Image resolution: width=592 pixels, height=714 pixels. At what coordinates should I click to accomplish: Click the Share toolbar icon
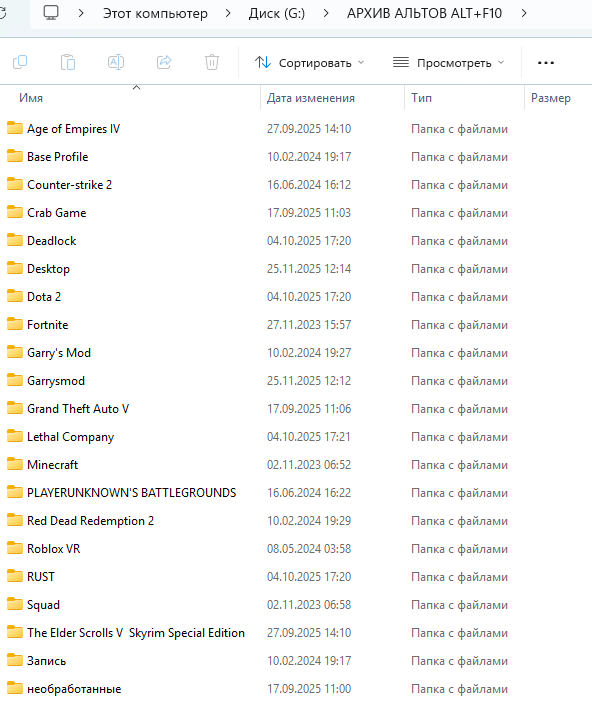(164, 62)
